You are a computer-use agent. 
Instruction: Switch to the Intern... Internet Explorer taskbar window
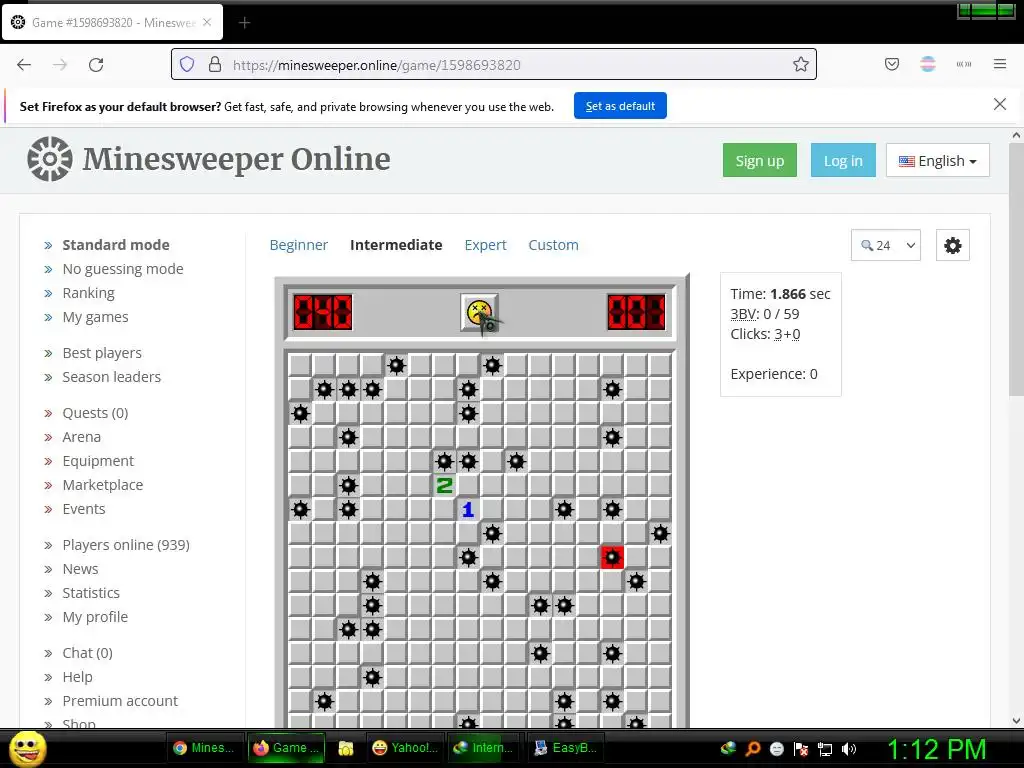click(x=484, y=748)
